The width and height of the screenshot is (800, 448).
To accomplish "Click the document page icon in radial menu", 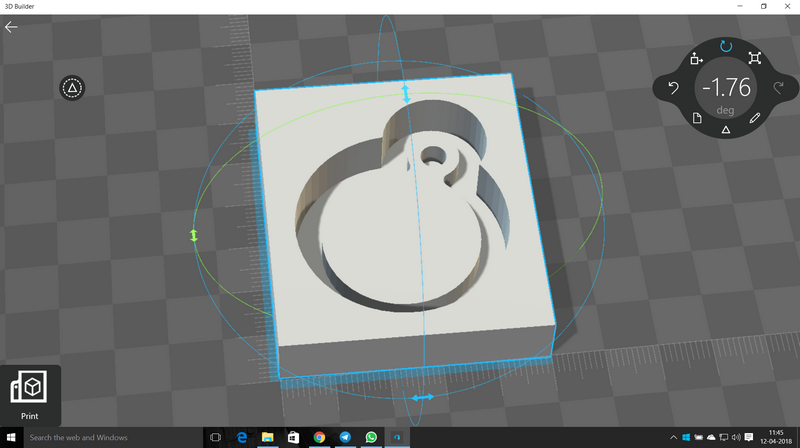I will [697, 118].
